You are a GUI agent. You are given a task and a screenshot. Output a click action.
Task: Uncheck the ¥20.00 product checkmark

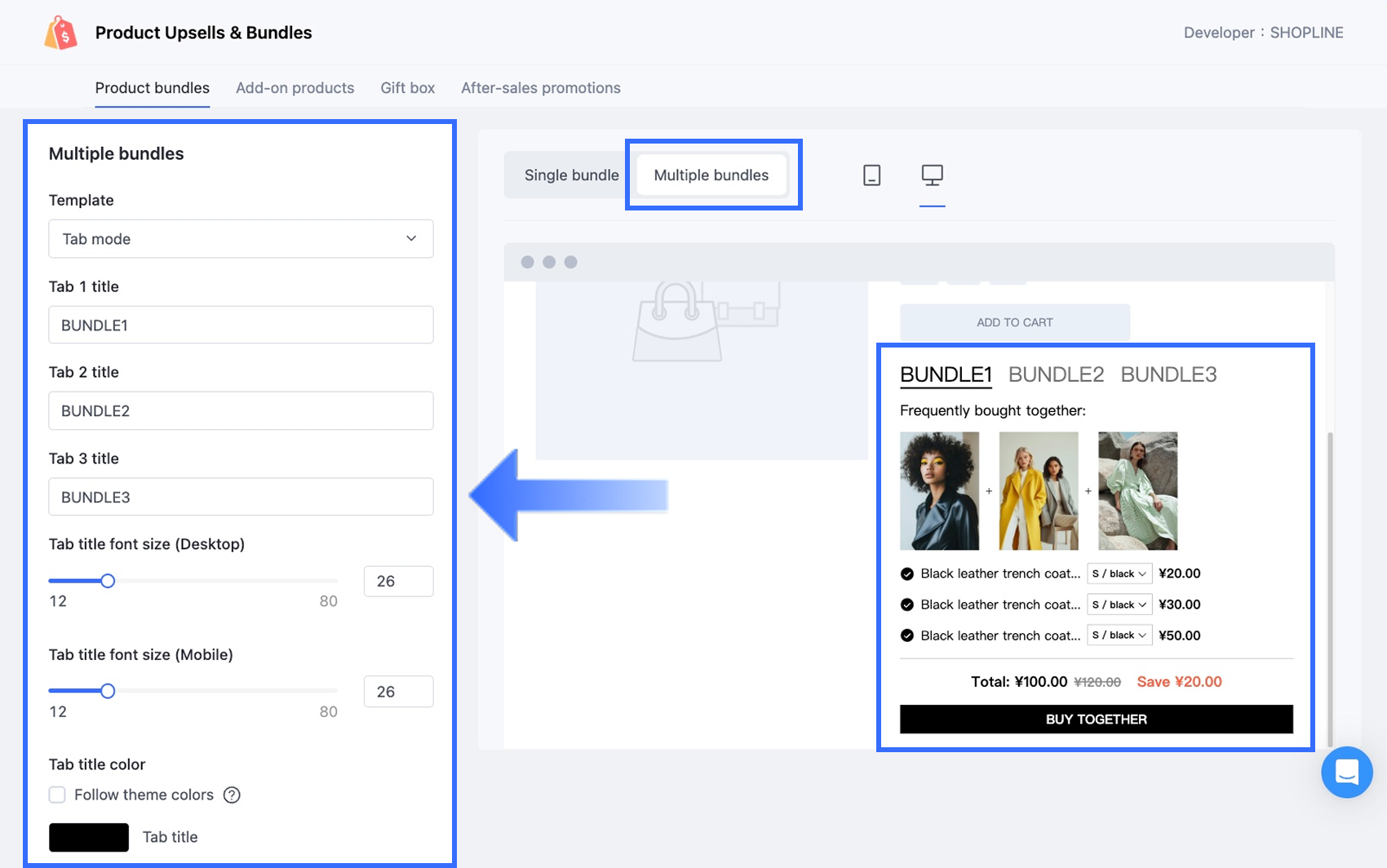pos(906,573)
